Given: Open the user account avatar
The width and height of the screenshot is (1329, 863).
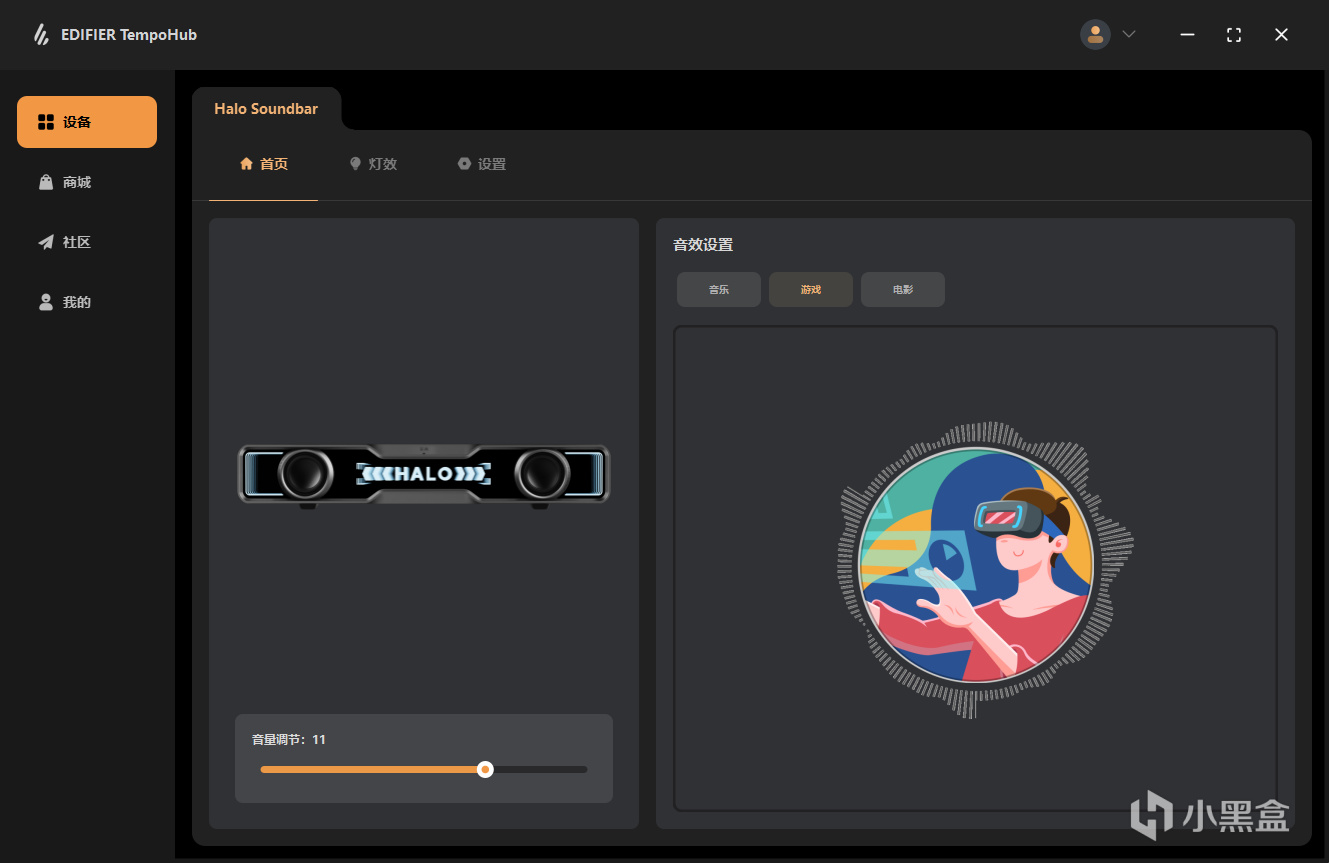Looking at the screenshot, I should click(x=1095, y=35).
